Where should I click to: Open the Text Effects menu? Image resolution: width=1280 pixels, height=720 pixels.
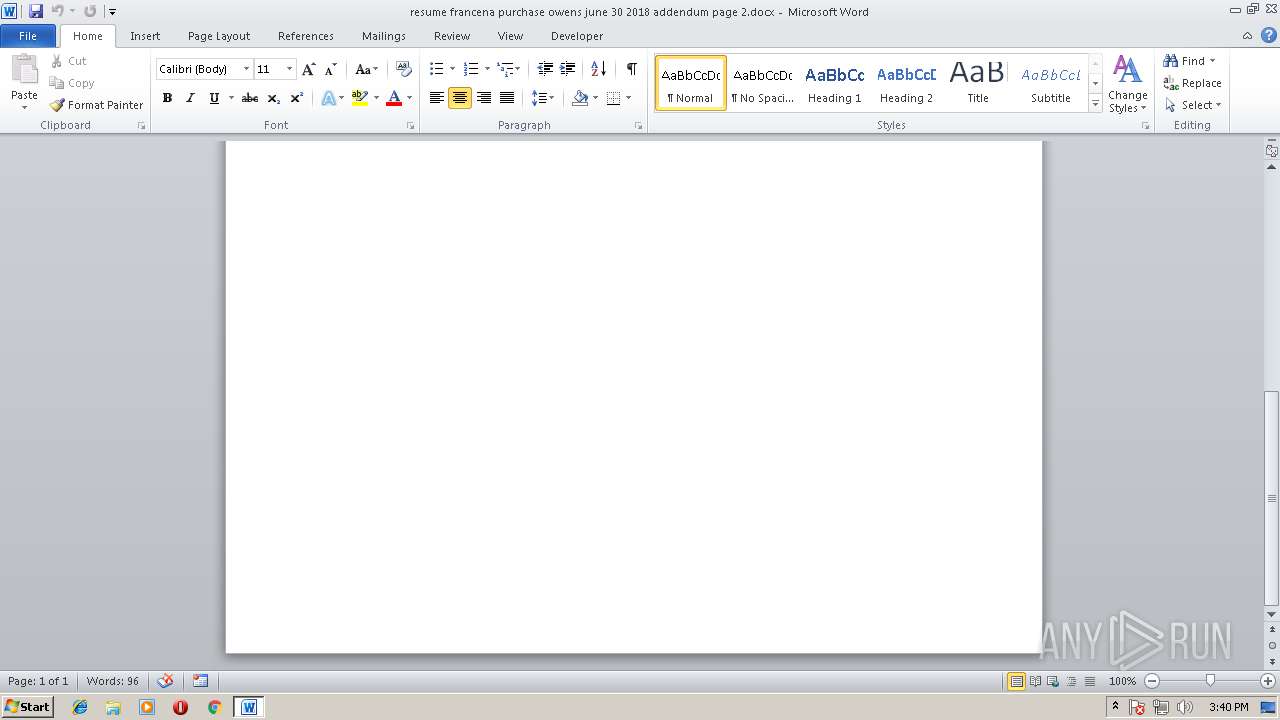(332, 98)
